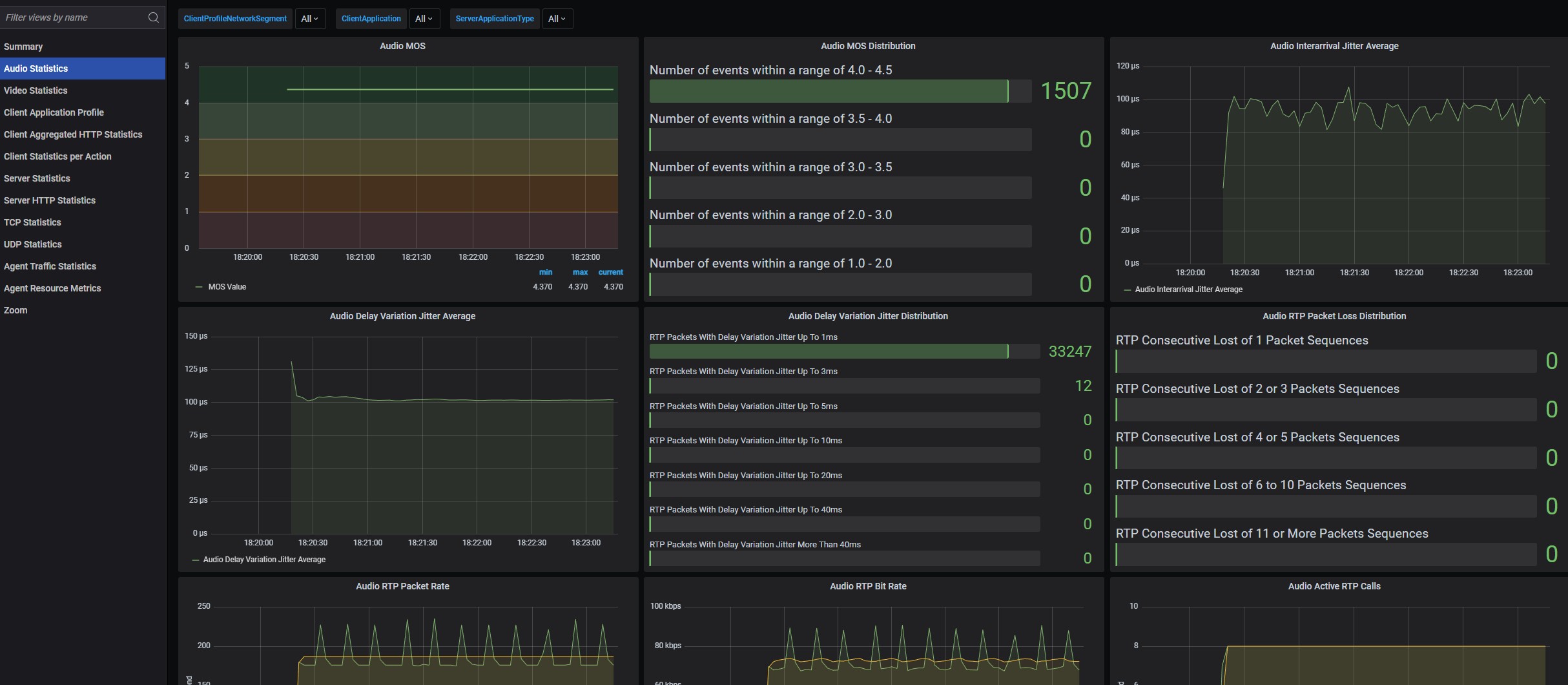Viewport: 1568px width, 685px height.
Task: Open the Summary view
Action: (x=23, y=47)
